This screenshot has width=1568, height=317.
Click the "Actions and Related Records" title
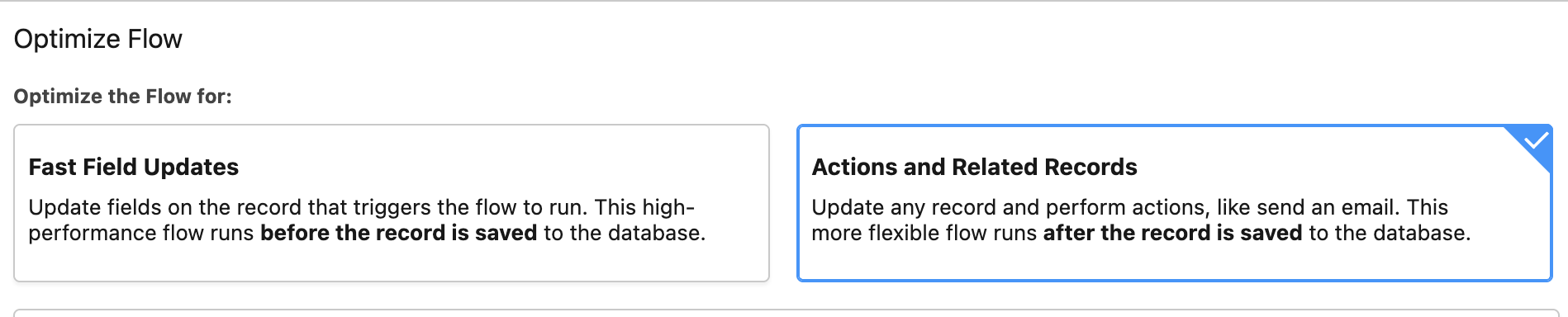[974, 167]
